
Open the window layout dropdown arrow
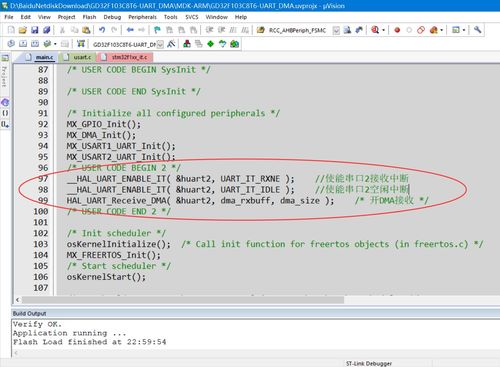(x=464, y=30)
